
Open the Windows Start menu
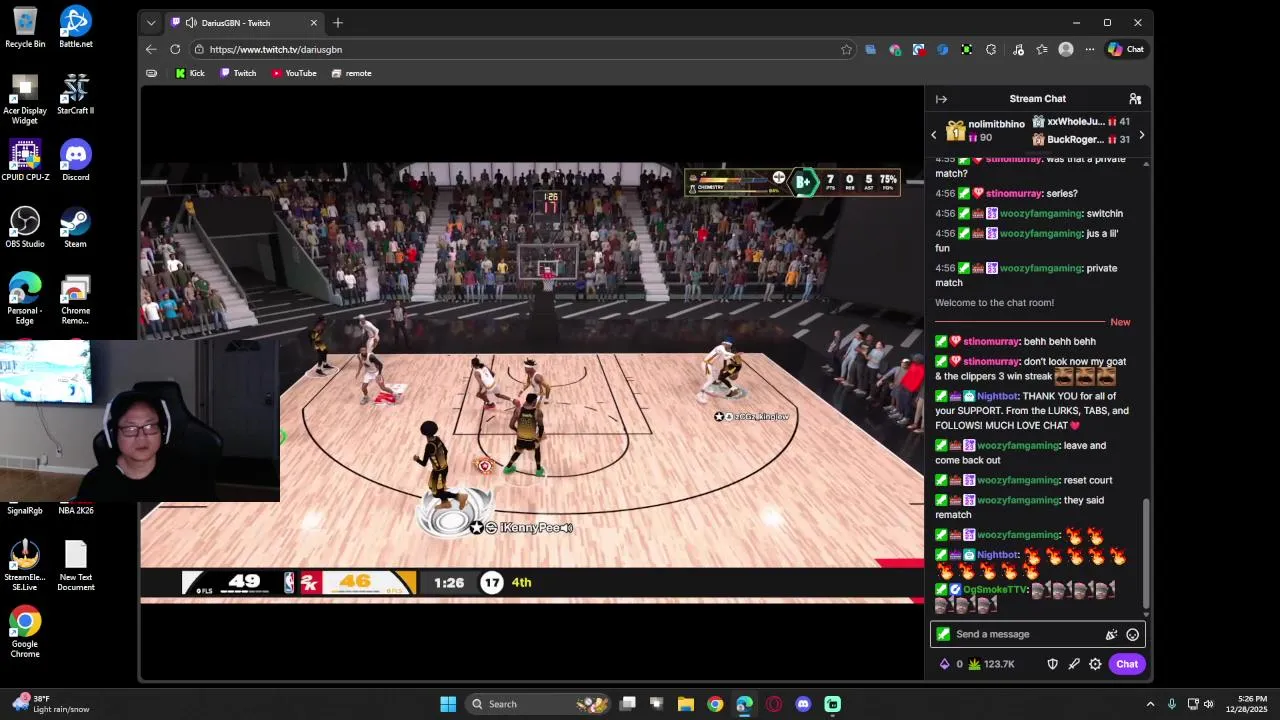click(448, 704)
